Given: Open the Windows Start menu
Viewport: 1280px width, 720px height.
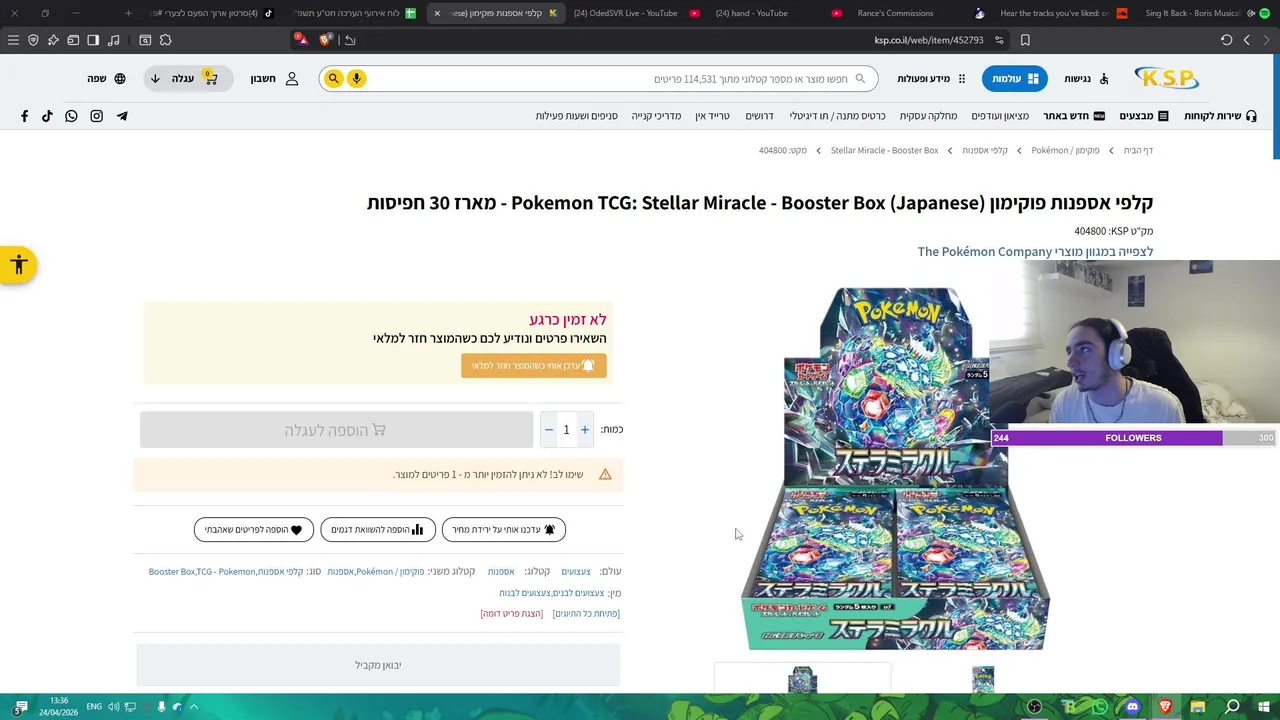Looking at the screenshot, I should (x=1264, y=707).
